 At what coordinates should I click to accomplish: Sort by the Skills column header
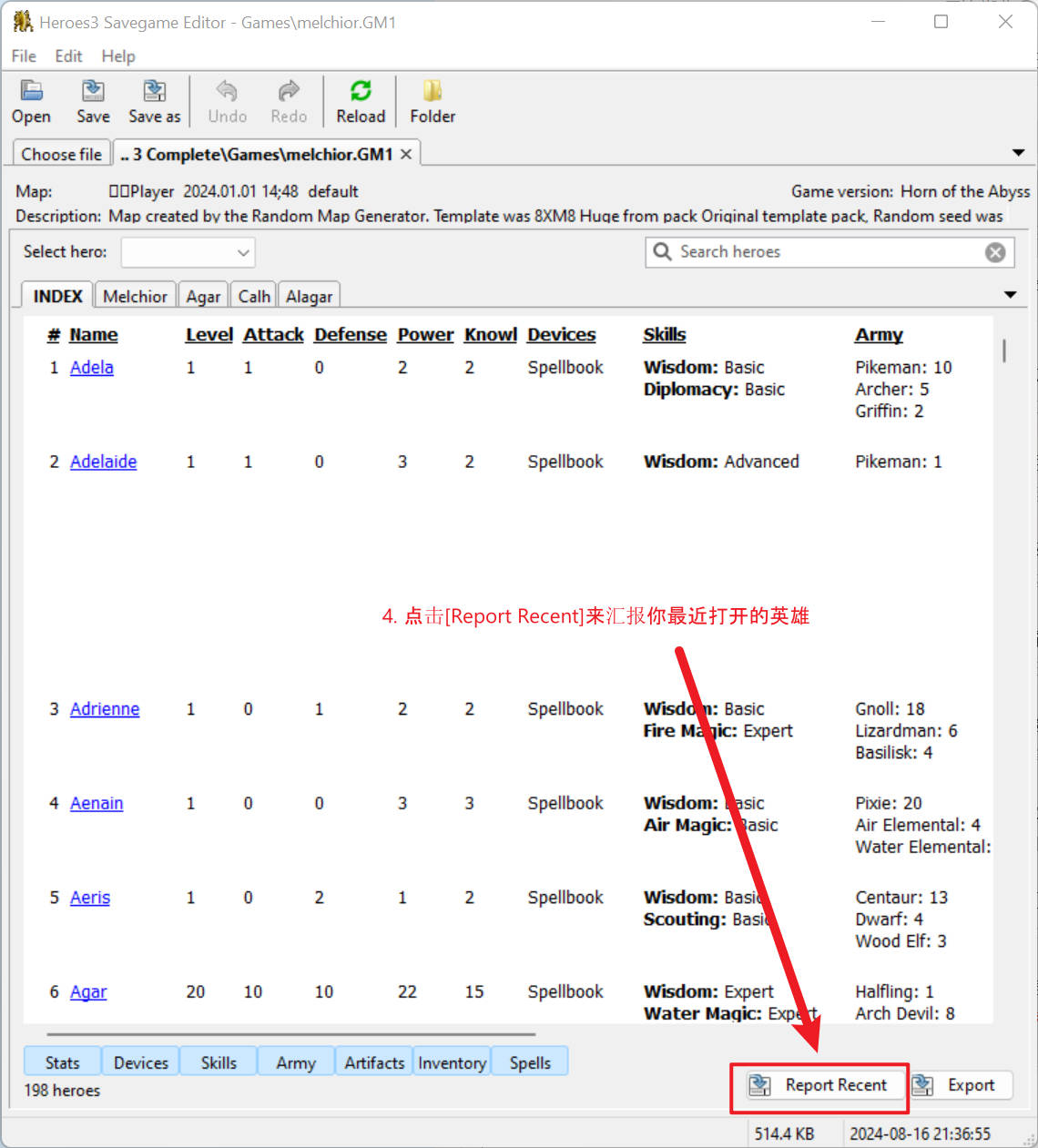click(x=665, y=335)
